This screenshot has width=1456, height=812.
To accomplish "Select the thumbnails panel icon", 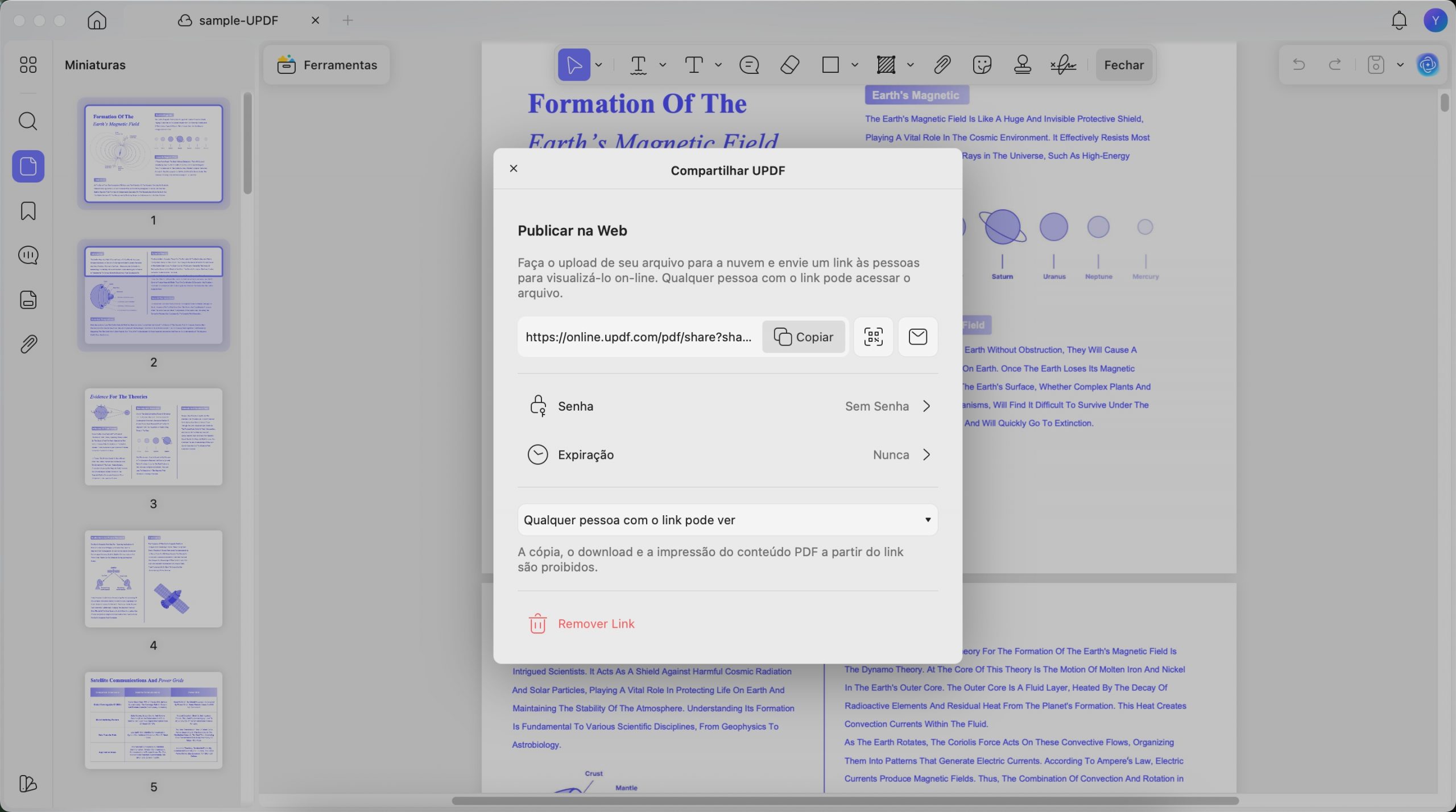I will [28, 167].
